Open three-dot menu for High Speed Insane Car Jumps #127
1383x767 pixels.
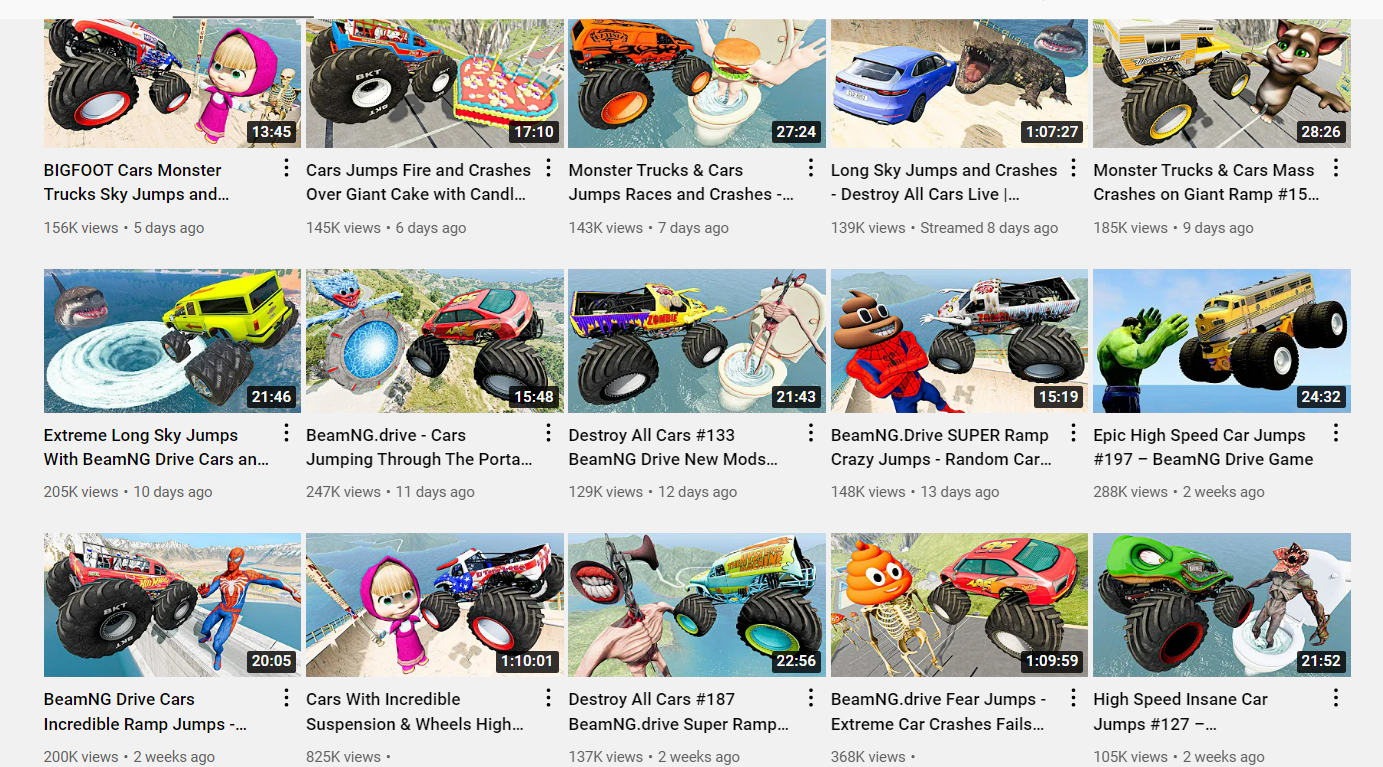[1335, 697]
